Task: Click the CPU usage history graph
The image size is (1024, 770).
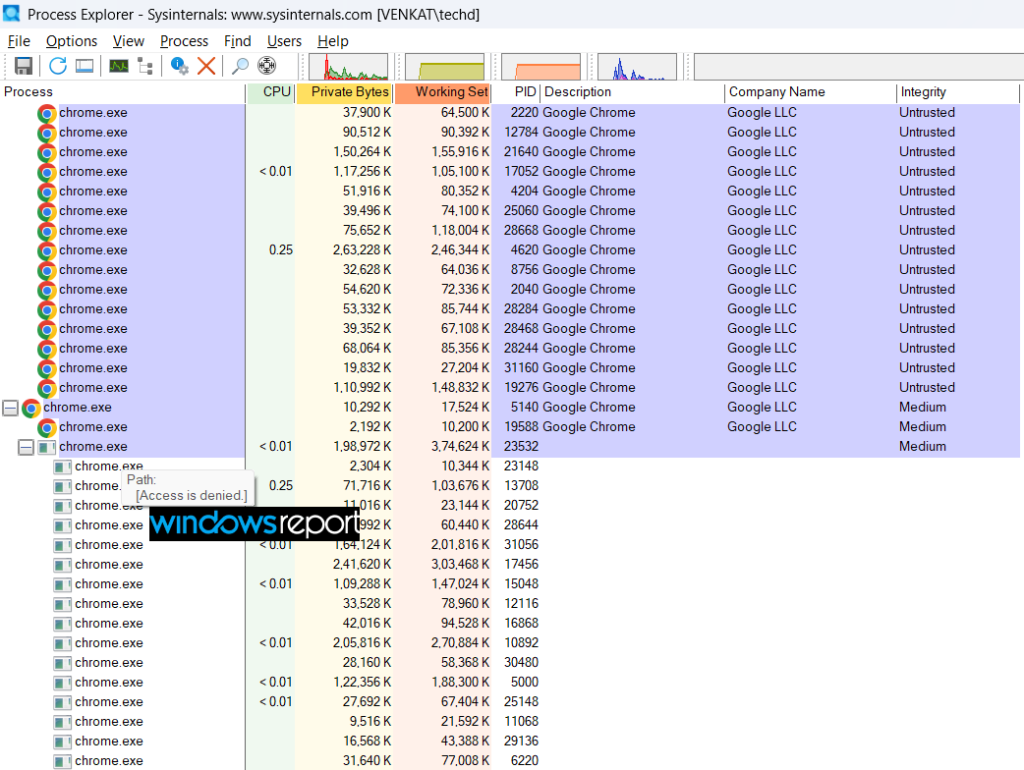Action: (348, 67)
